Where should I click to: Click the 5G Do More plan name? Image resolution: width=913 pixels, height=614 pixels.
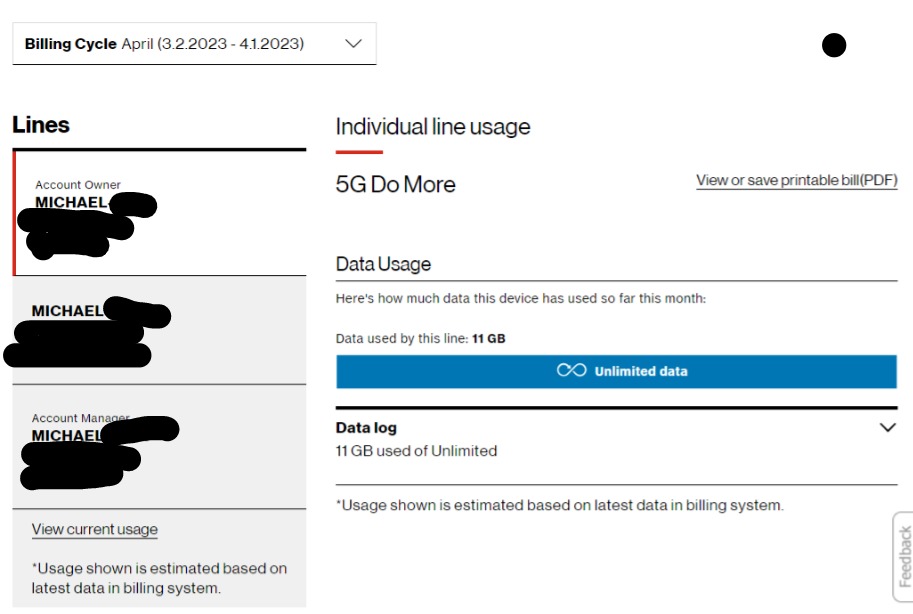click(x=395, y=184)
